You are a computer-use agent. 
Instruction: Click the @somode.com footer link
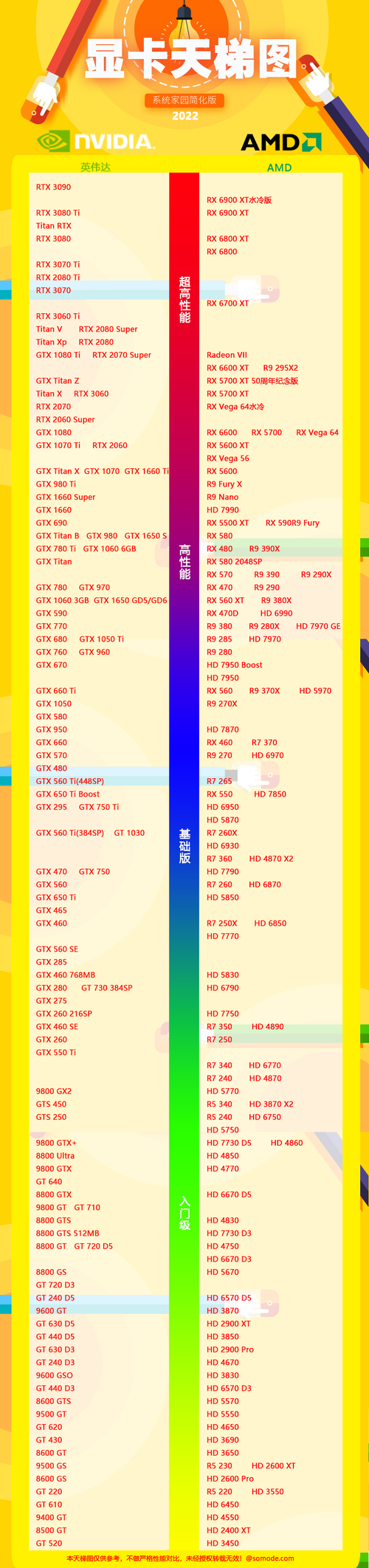pos(270,1560)
